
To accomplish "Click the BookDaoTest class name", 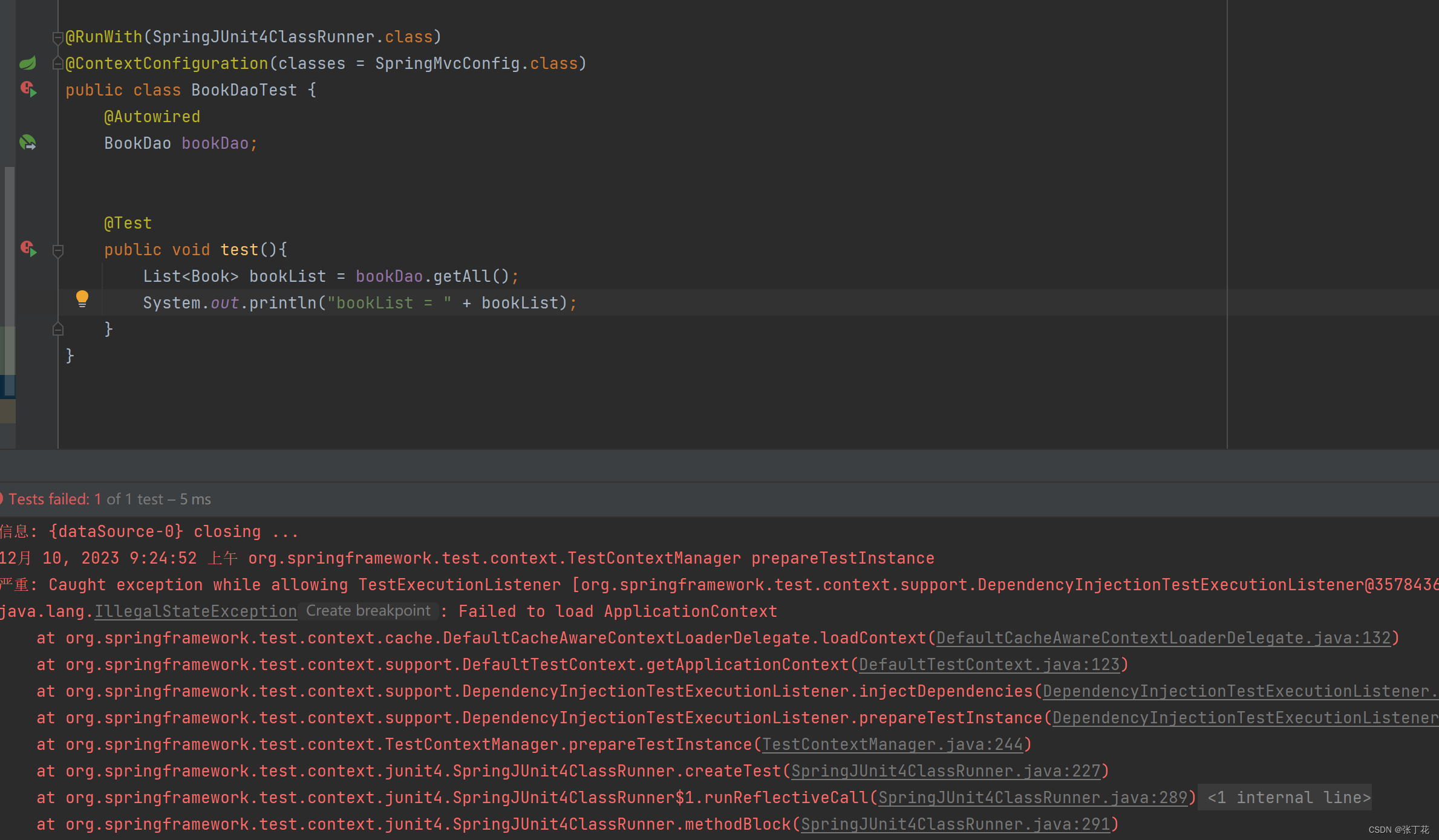I will point(244,90).
